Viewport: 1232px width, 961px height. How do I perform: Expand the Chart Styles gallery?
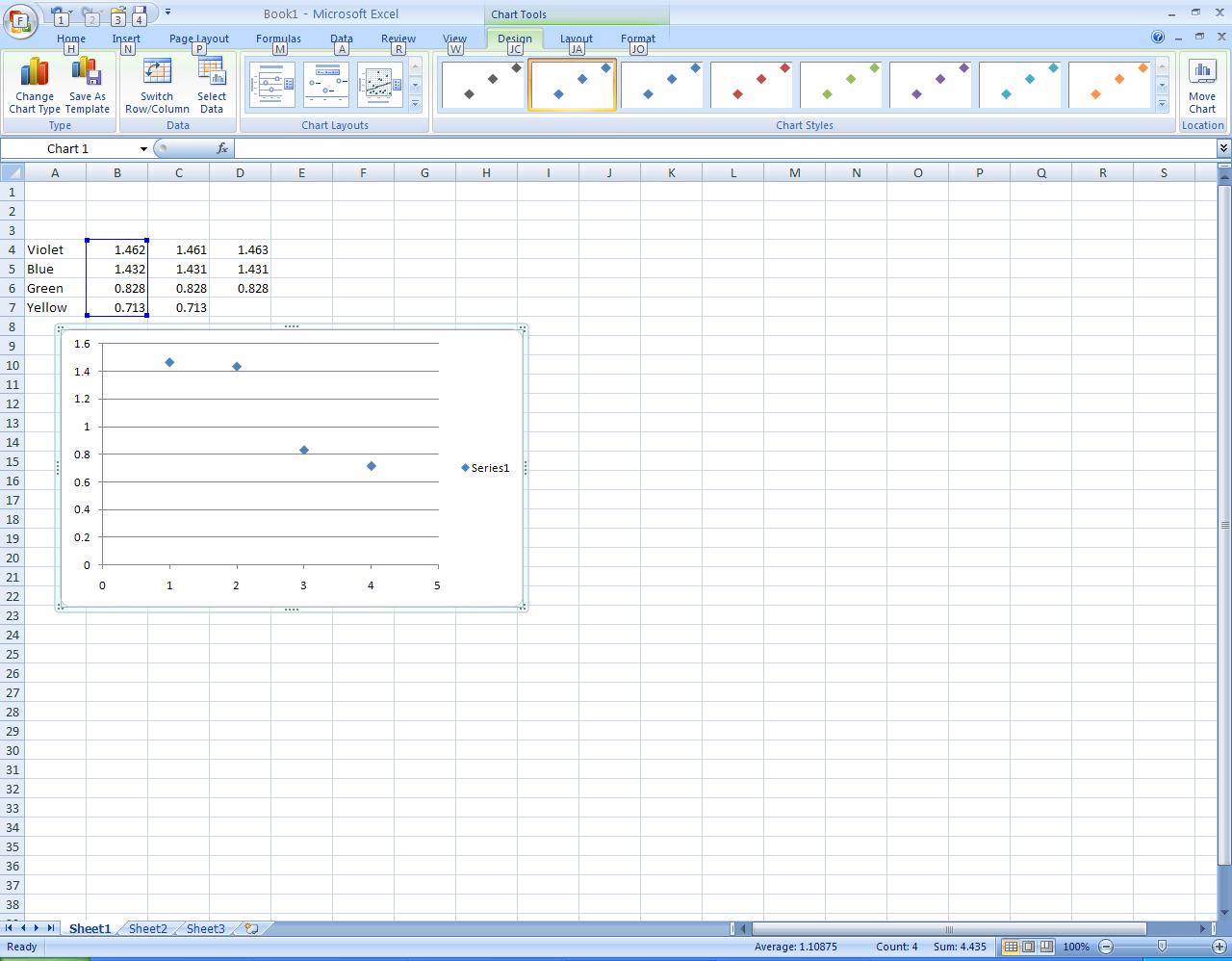1162,103
